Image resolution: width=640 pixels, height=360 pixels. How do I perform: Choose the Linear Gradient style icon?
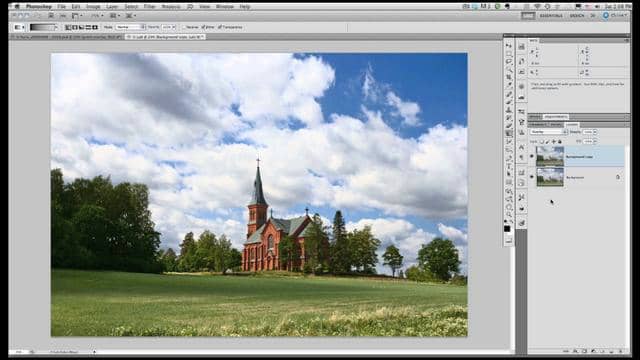[x=68, y=27]
